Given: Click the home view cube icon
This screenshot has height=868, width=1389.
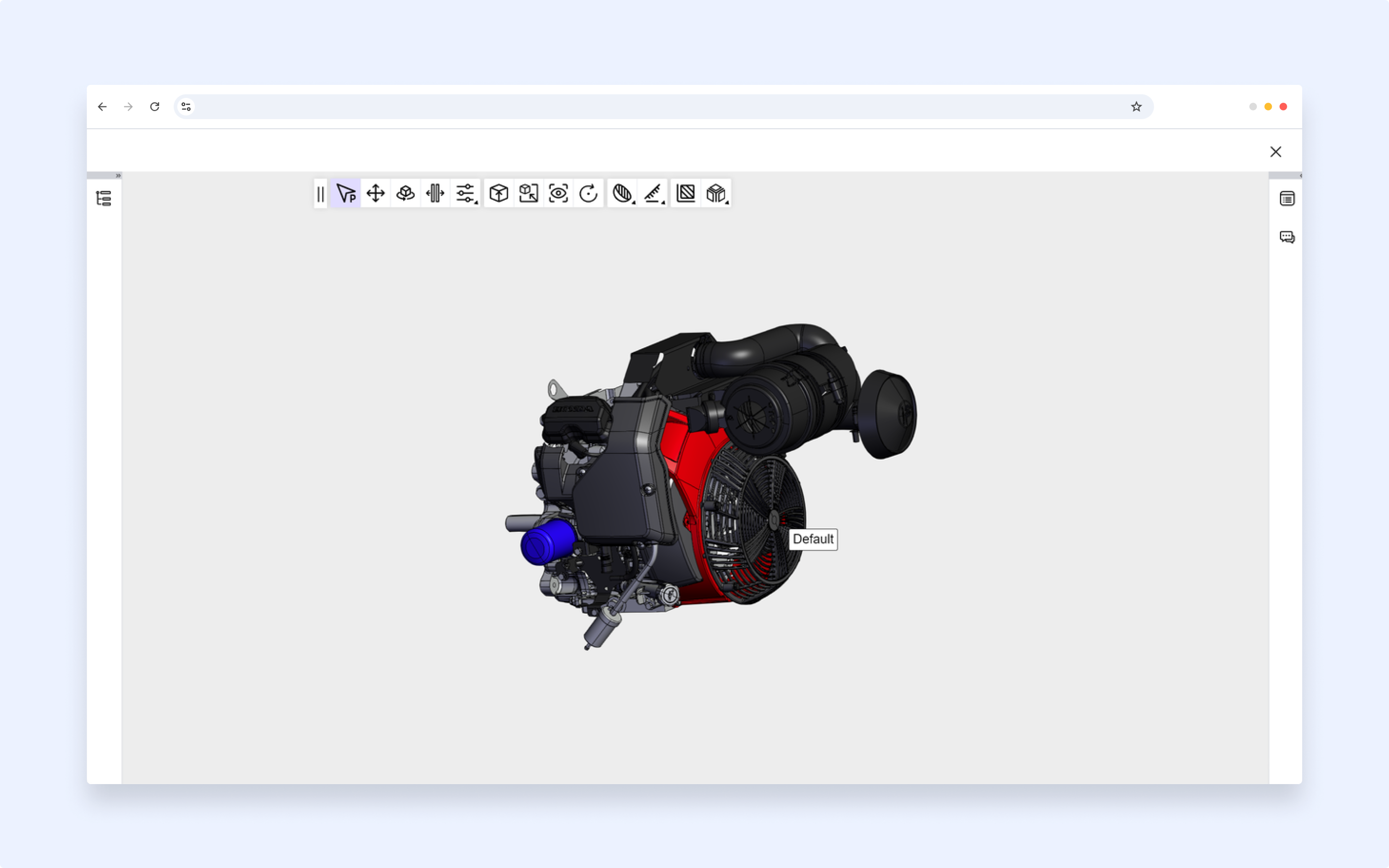Looking at the screenshot, I should pyautogui.click(x=499, y=193).
